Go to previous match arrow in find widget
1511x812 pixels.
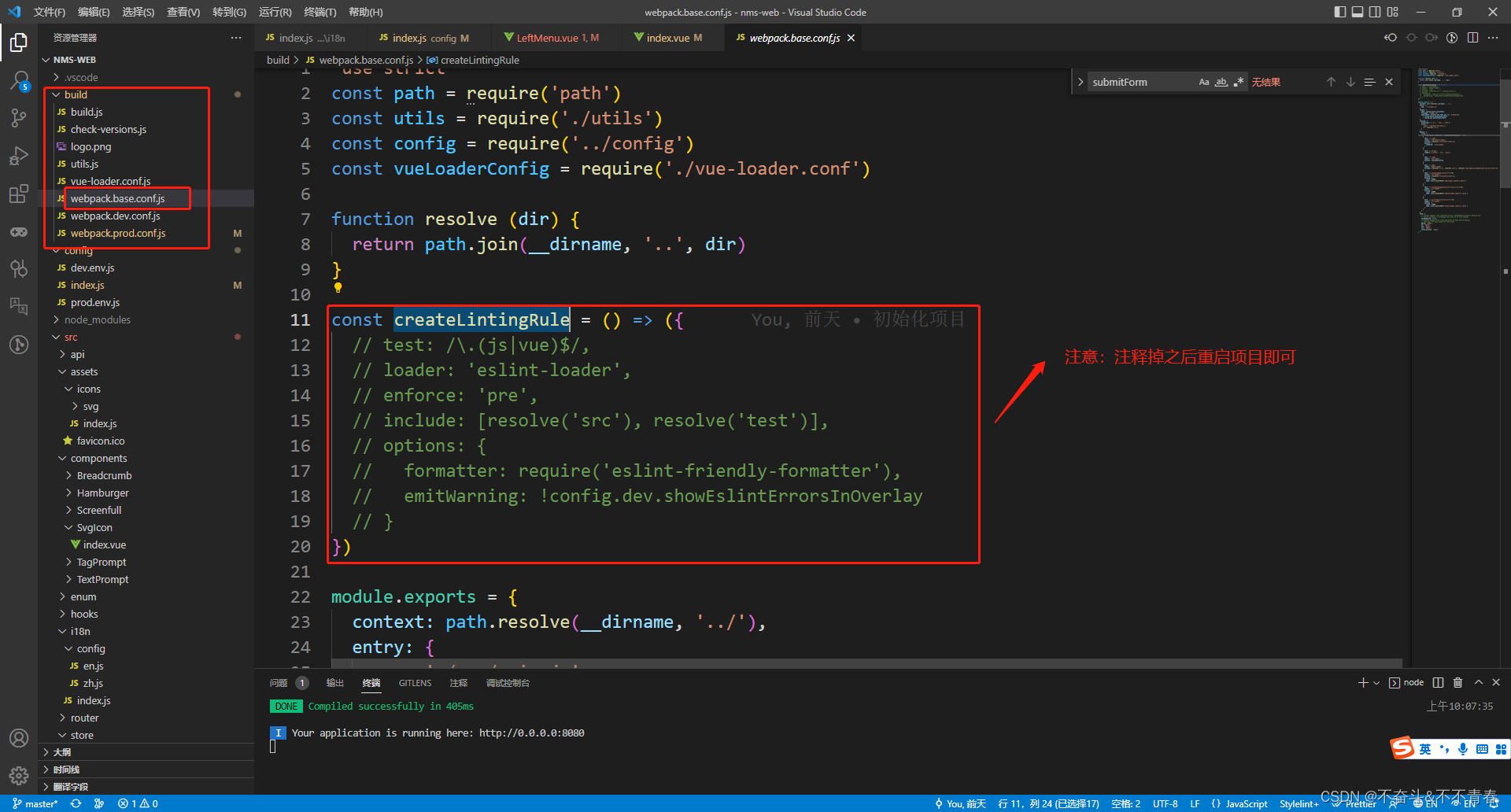[x=1331, y=82]
